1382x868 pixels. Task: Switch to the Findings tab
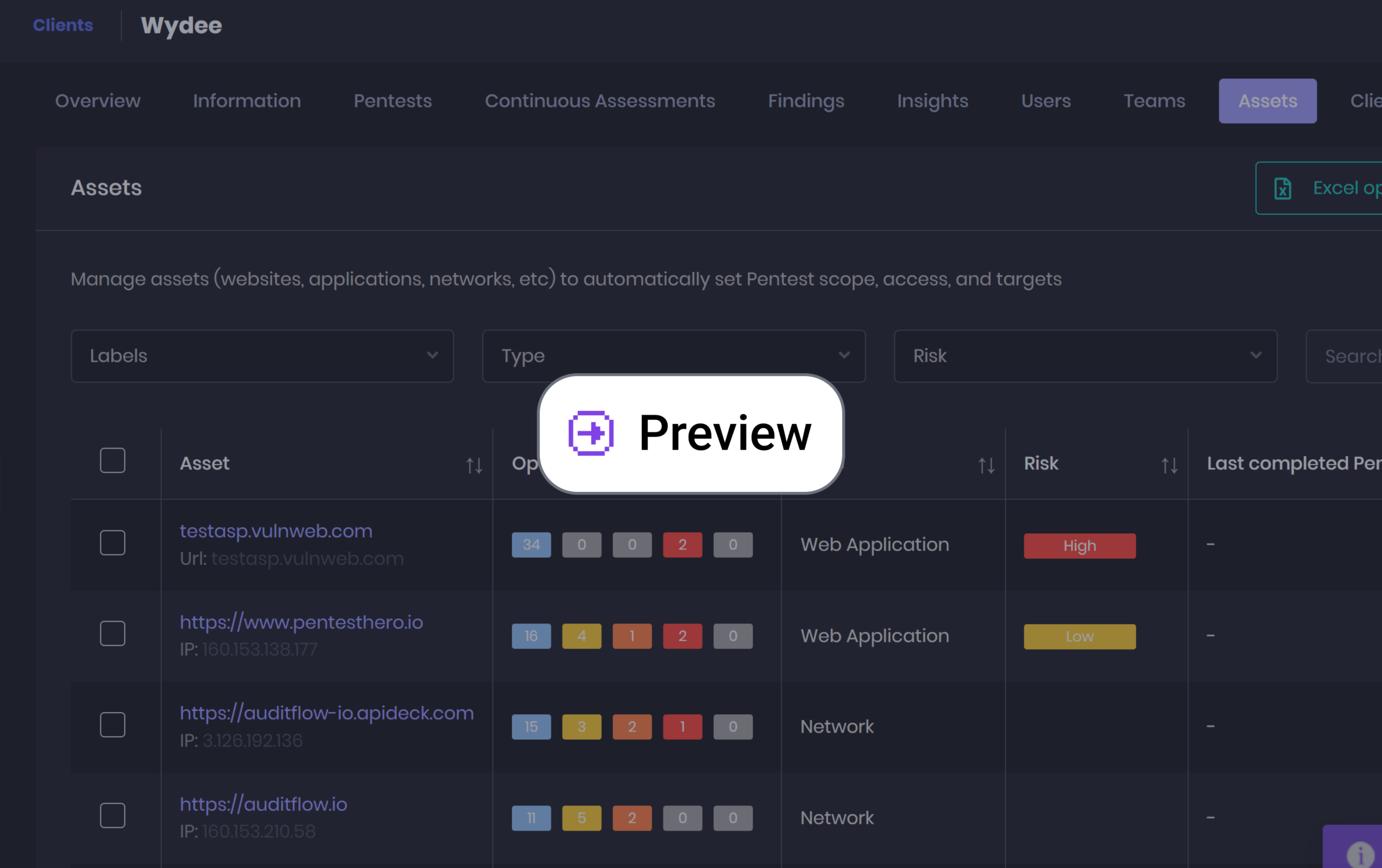[x=806, y=101]
